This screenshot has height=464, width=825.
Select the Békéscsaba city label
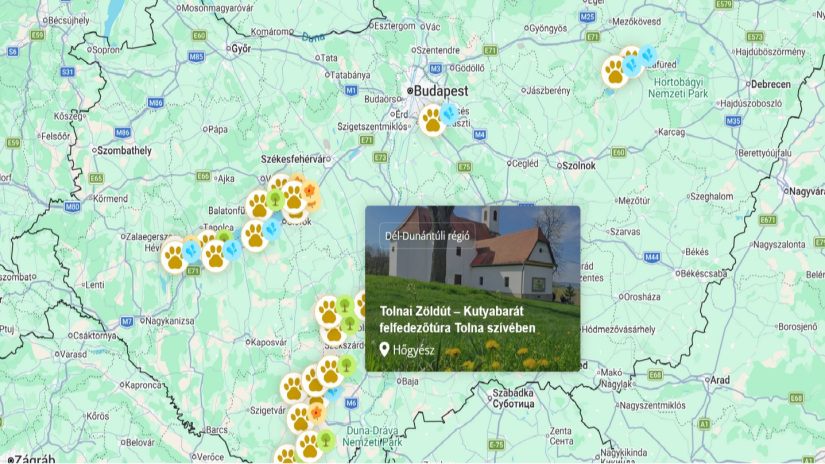click(x=704, y=274)
